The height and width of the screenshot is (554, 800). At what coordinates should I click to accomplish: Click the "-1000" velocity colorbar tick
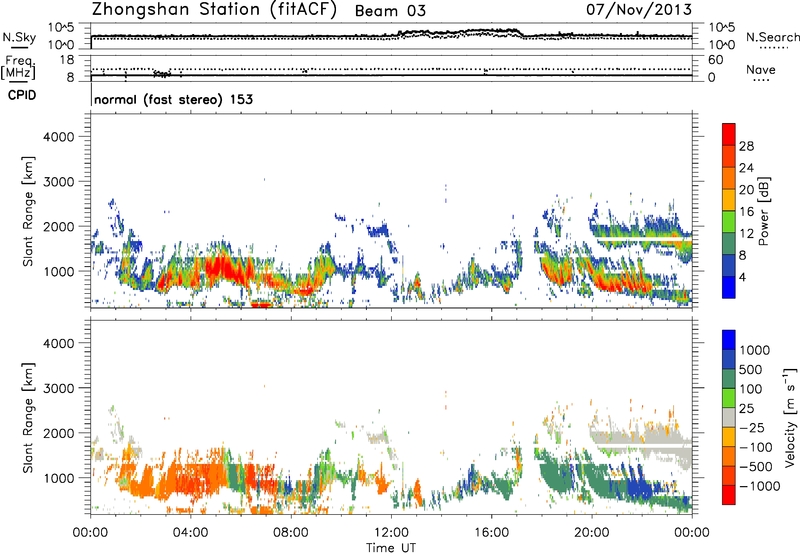click(x=759, y=486)
